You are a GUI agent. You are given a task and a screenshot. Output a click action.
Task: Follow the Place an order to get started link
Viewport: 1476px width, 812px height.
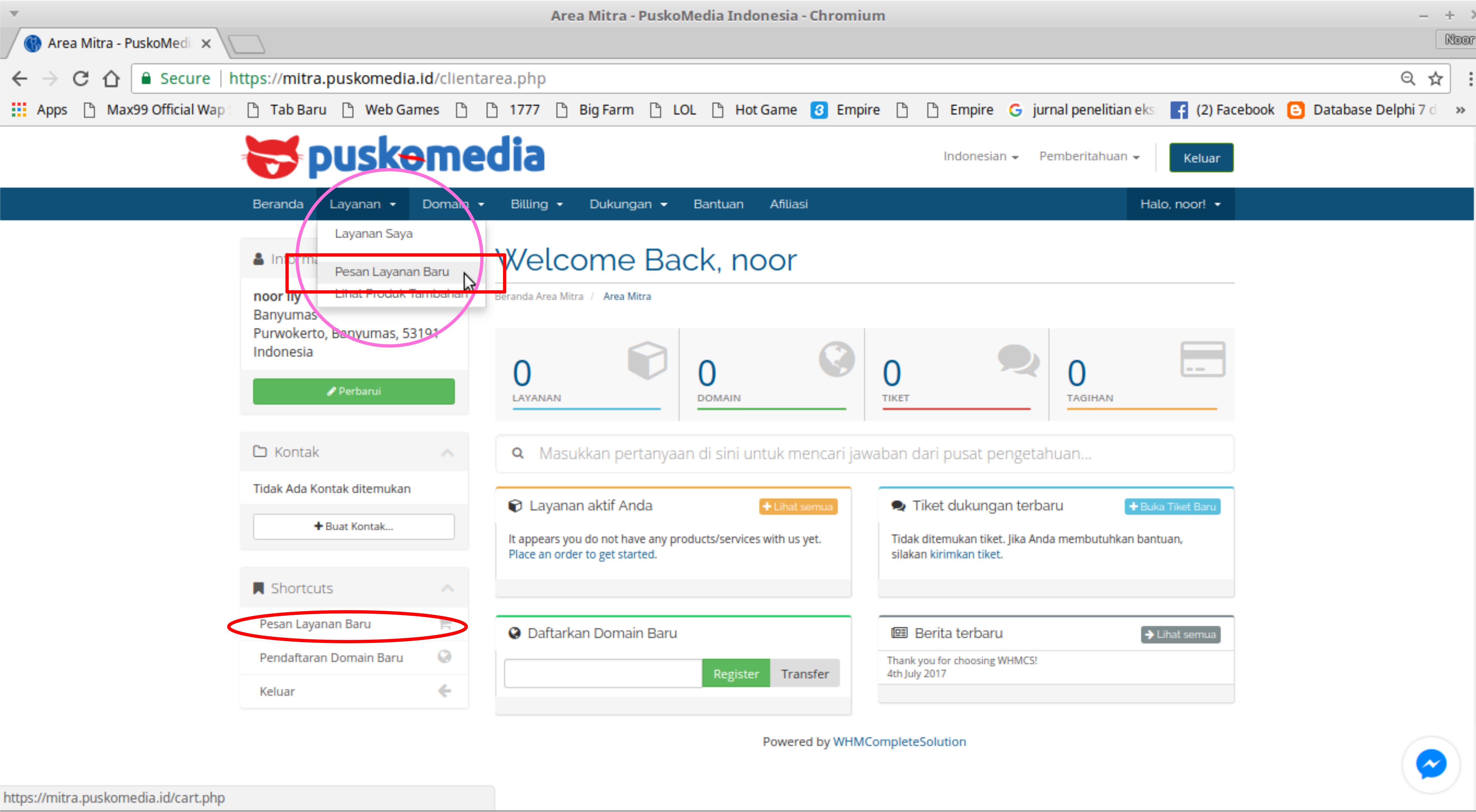(582, 554)
